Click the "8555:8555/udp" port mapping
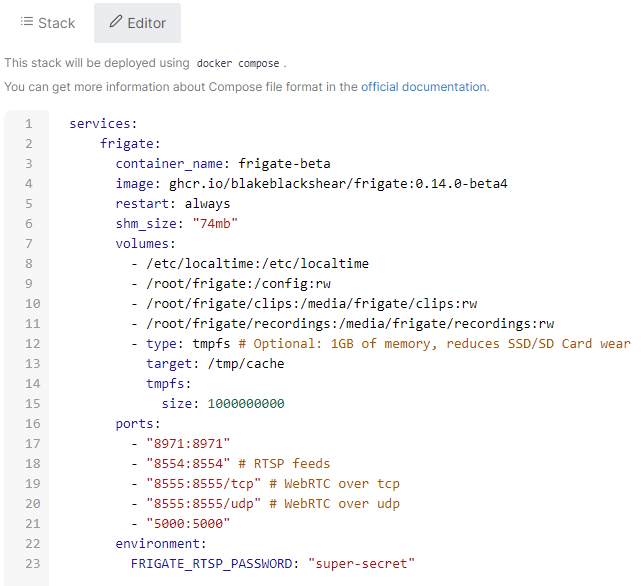Image resolution: width=642 pixels, height=586 pixels. click(203, 504)
